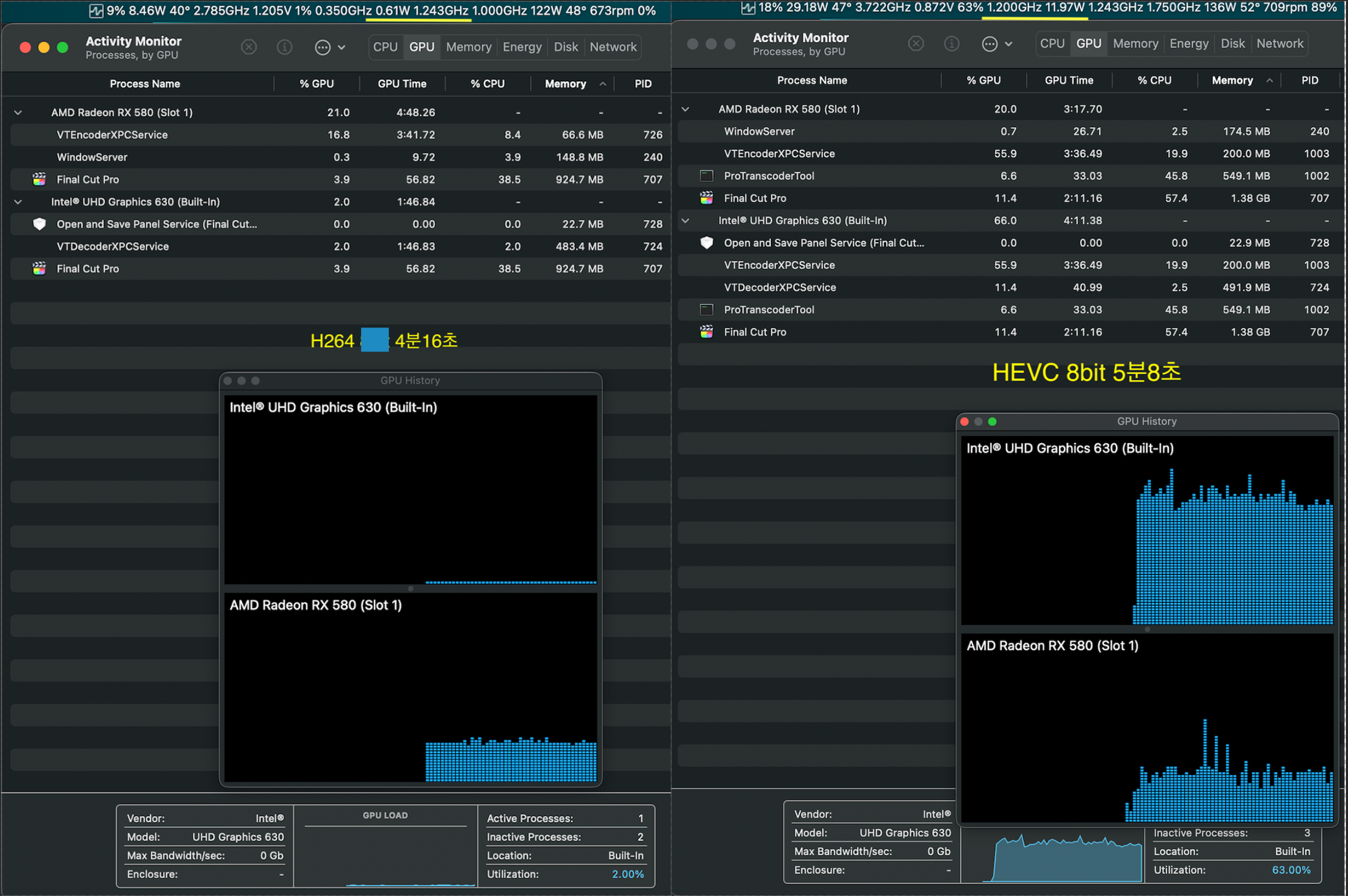The width and height of the screenshot is (1348, 896).
Task: Select GPU tab in left window
Action: tap(422, 47)
